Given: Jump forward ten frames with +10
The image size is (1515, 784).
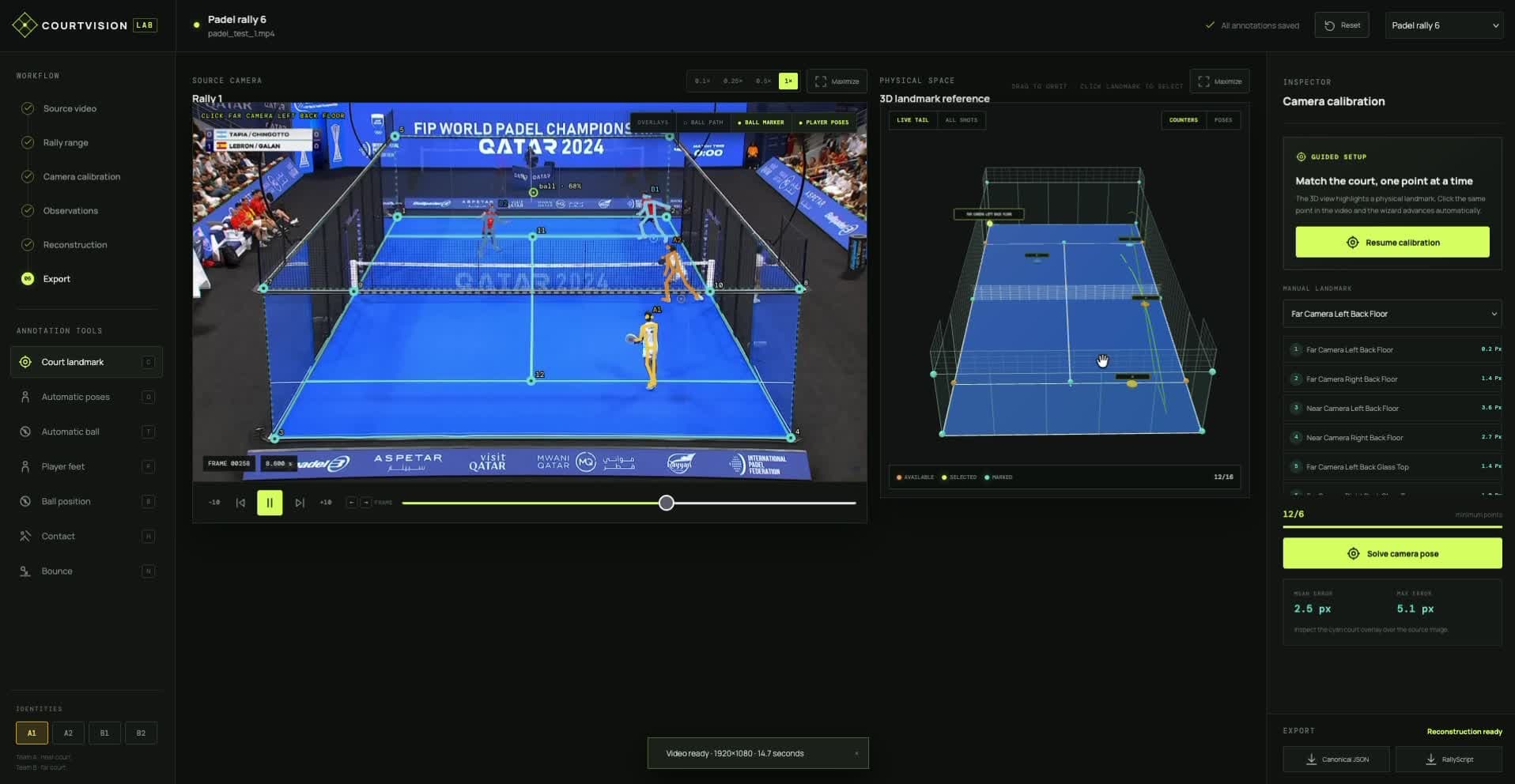Looking at the screenshot, I should tap(326, 503).
